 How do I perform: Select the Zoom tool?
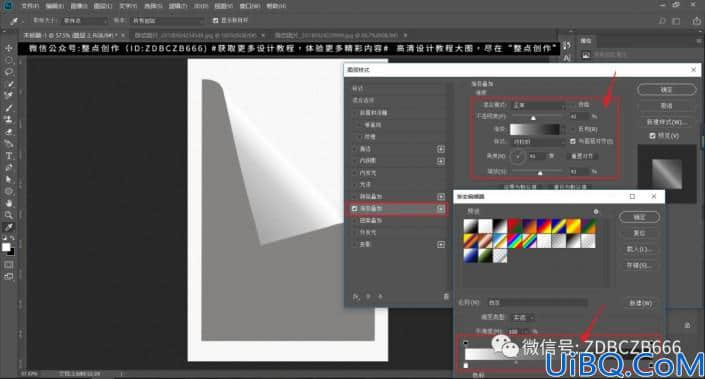pos(9,215)
